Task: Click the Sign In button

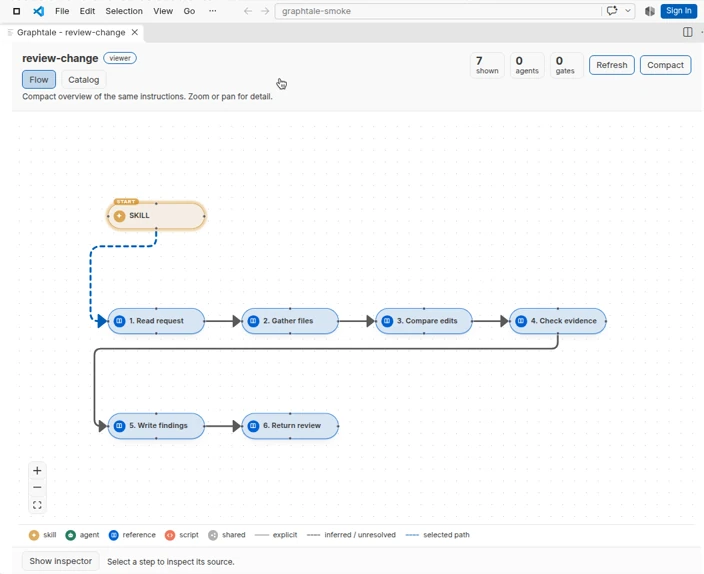Action: click(678, 11)
